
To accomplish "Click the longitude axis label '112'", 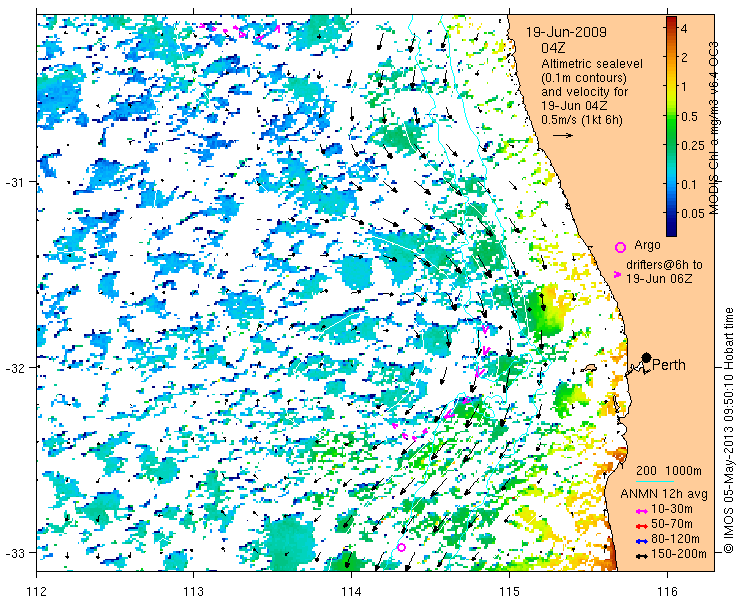I will 37,590.
